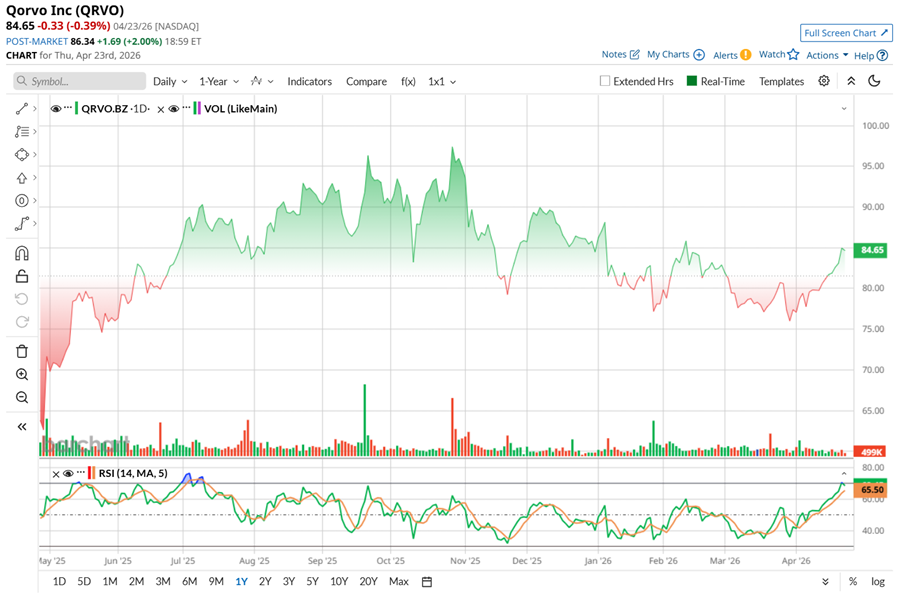Click the My Charts plus icon
Screen dimensions: 902x593
pos(699,55)
